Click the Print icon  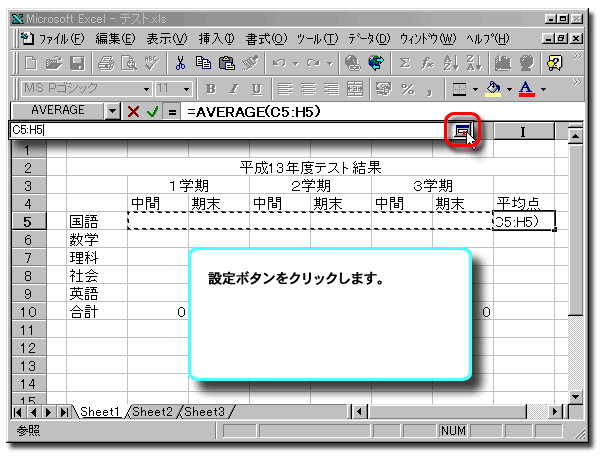click(x=106, y=63)
